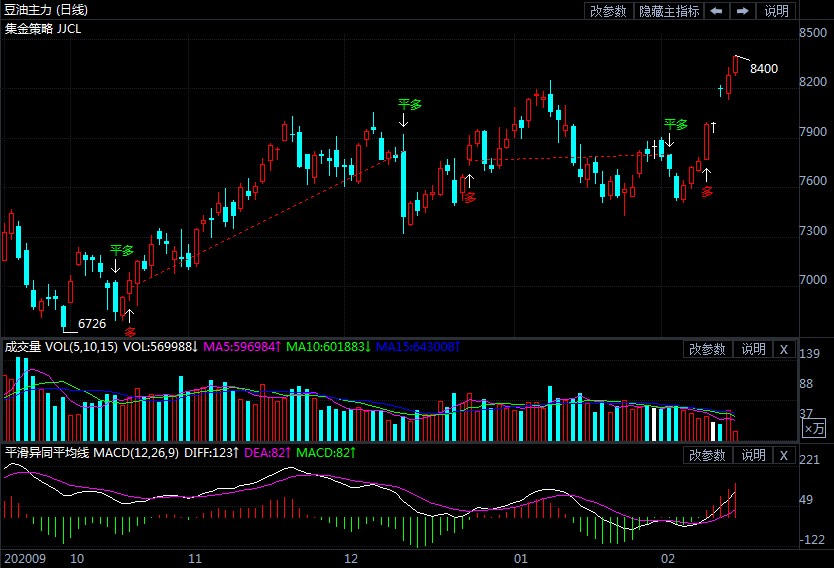Close the MACD indicator panel
The image size is (834, 568).
tap(784, 456)
